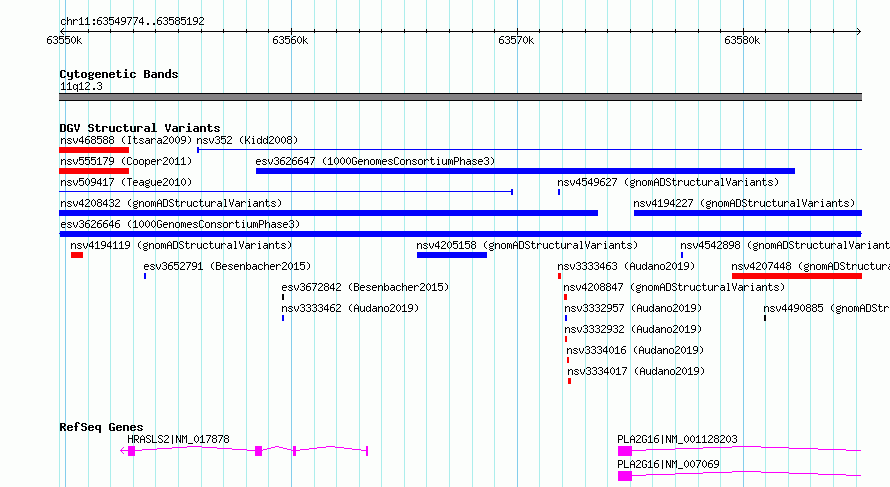Screen dimensions: 890x487
Task: Select the red nsv4207448 variant bar
Action: (797, 276)
